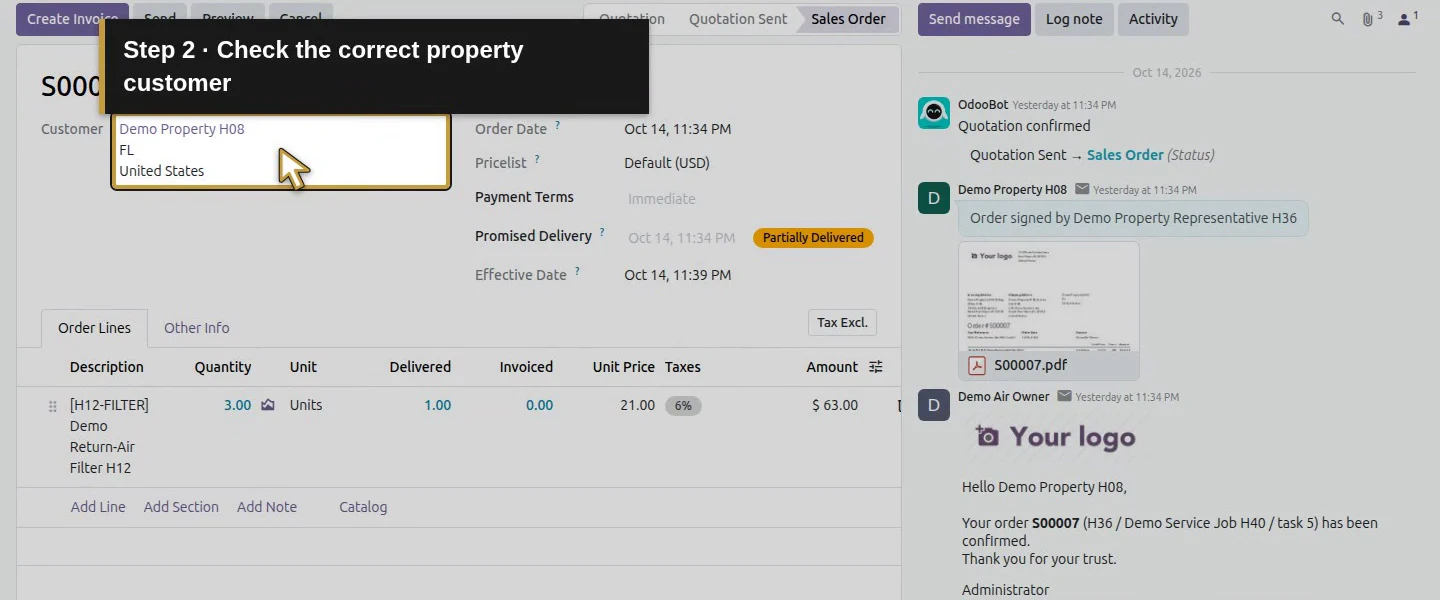Click the [H12-FILTER] product description

(x=109, y=436)
